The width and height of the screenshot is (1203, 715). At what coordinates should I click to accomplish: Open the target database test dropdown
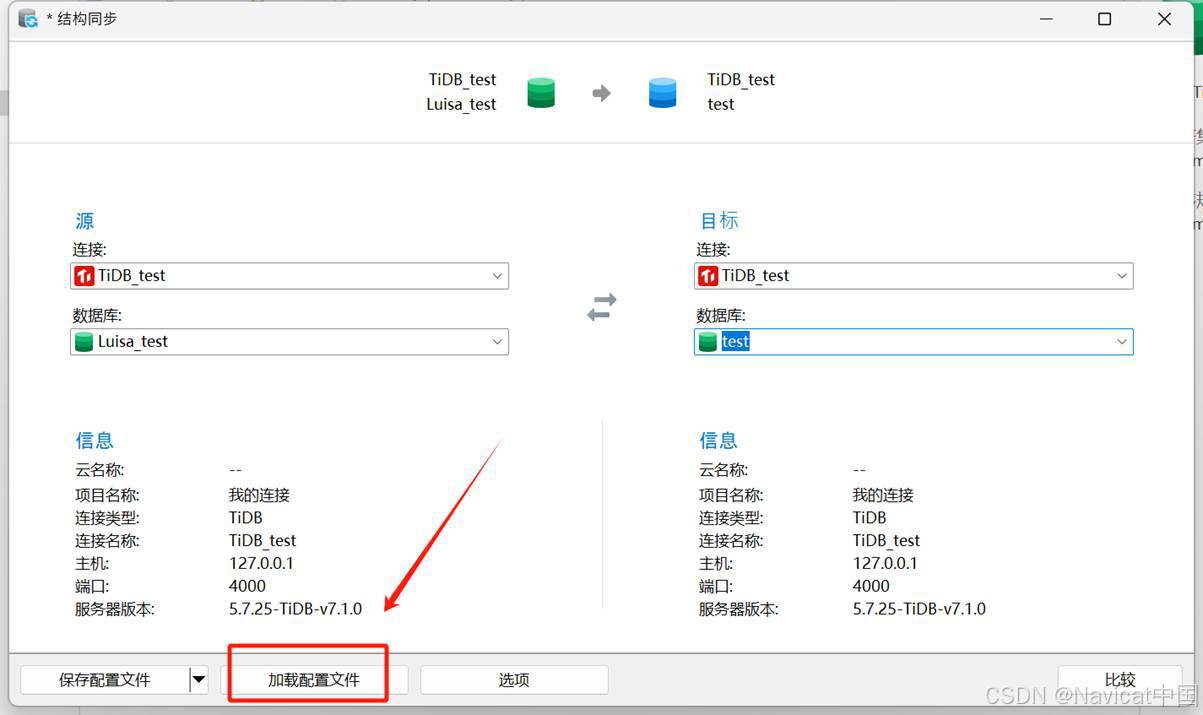[913, 342]
